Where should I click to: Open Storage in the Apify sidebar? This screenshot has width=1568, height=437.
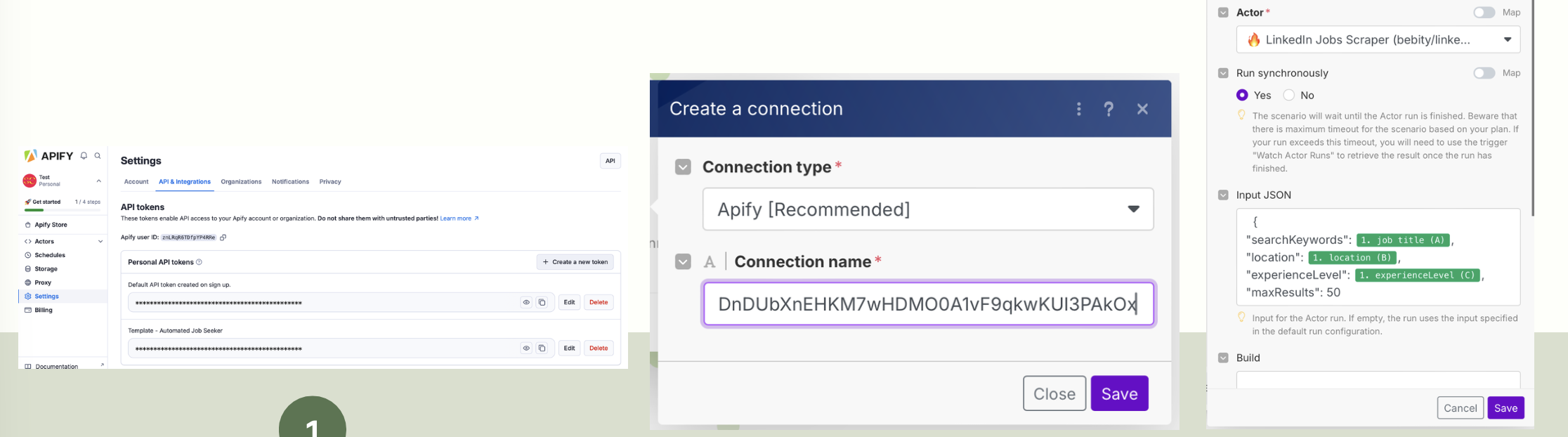[x=46, y=268]
